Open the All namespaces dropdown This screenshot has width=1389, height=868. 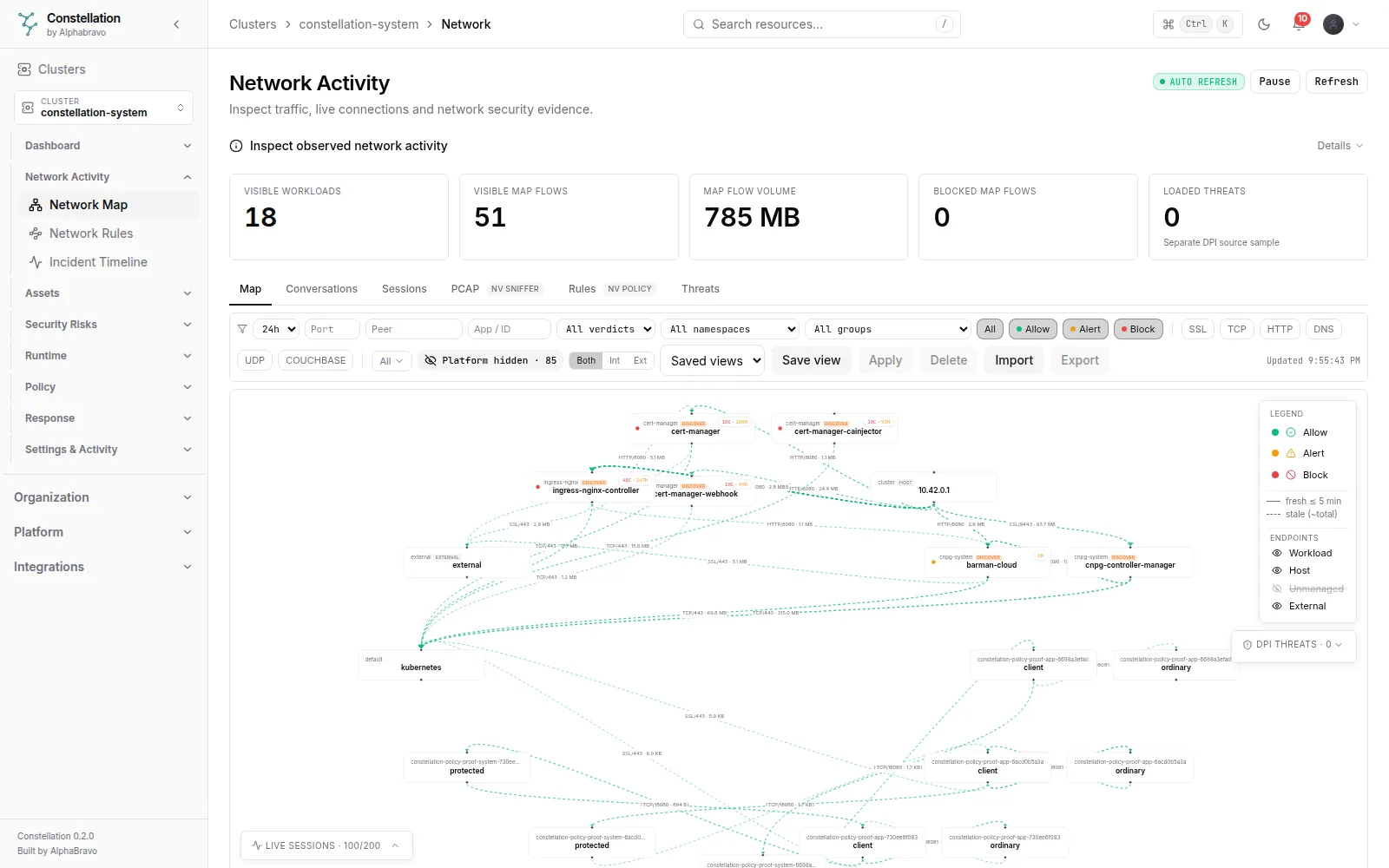(x=730, y=329)
